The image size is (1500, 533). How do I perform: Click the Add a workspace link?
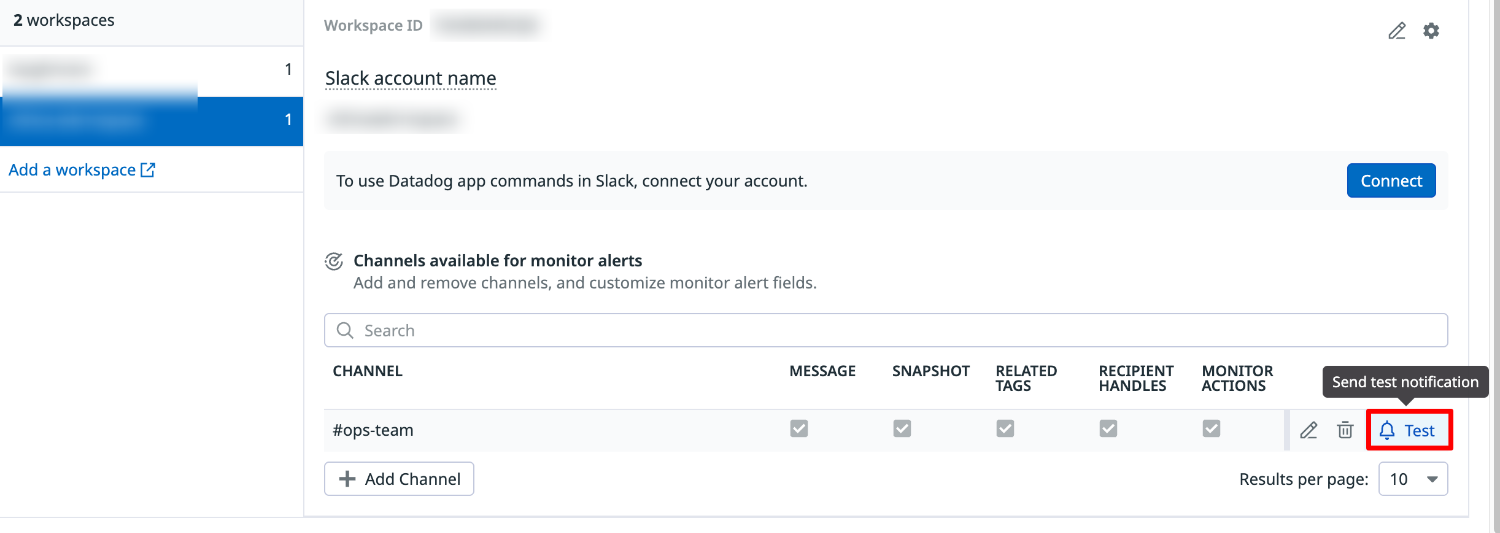pos(72,170)
